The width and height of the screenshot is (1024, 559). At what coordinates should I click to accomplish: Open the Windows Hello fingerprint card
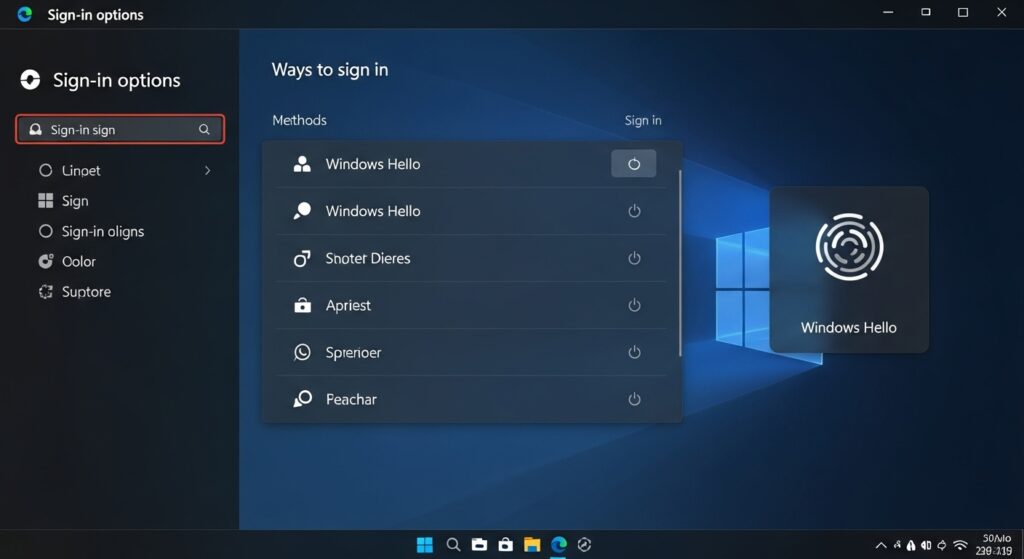849,270
